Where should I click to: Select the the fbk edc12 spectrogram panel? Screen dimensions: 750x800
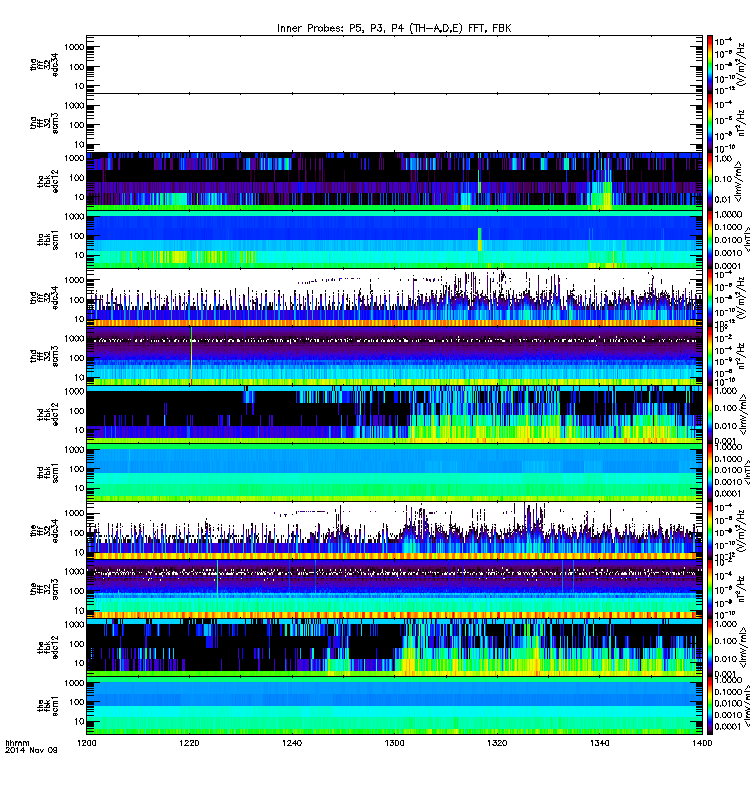394,647
